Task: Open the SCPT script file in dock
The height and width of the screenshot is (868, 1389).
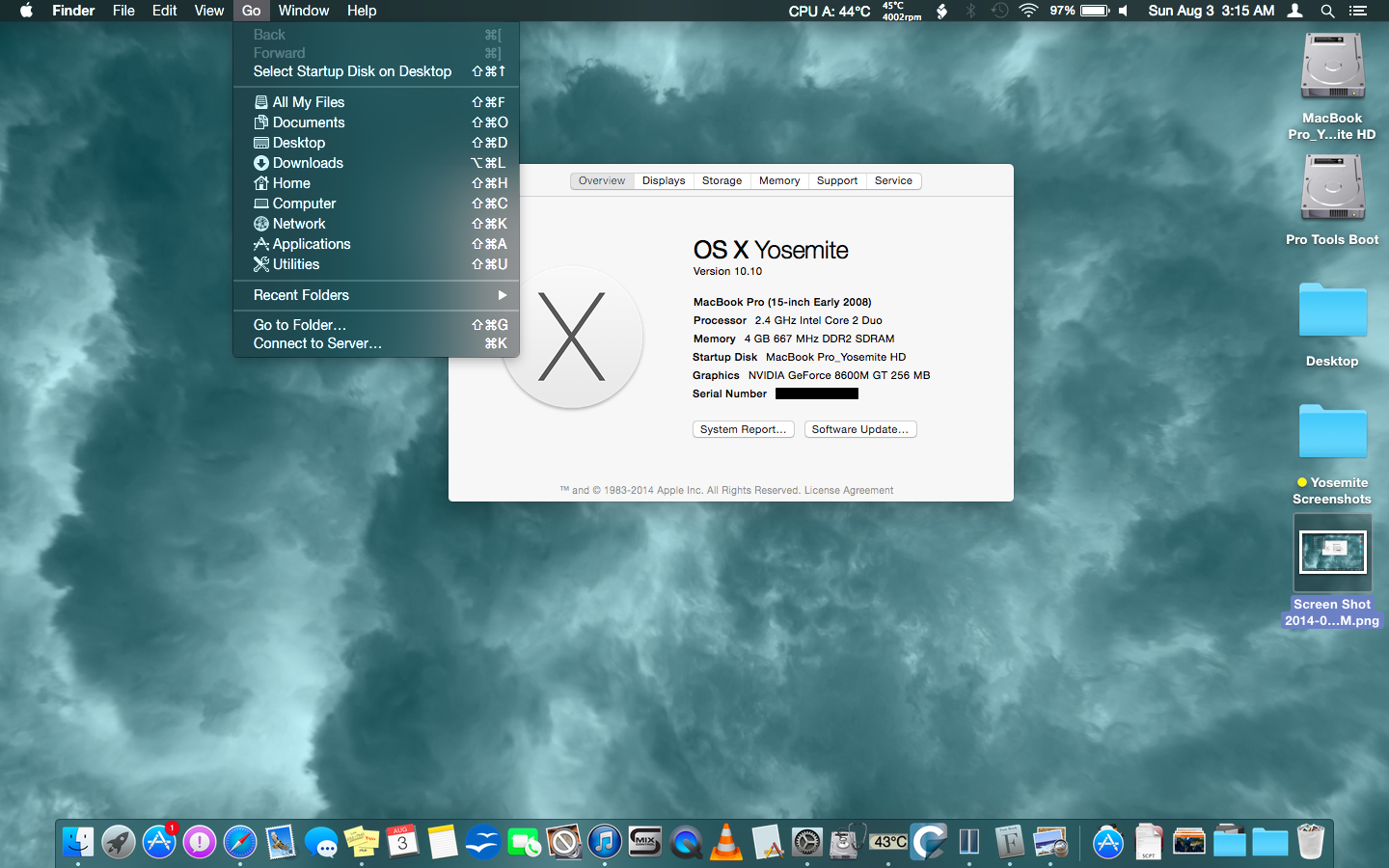Action: click(x=1149, y=842)
